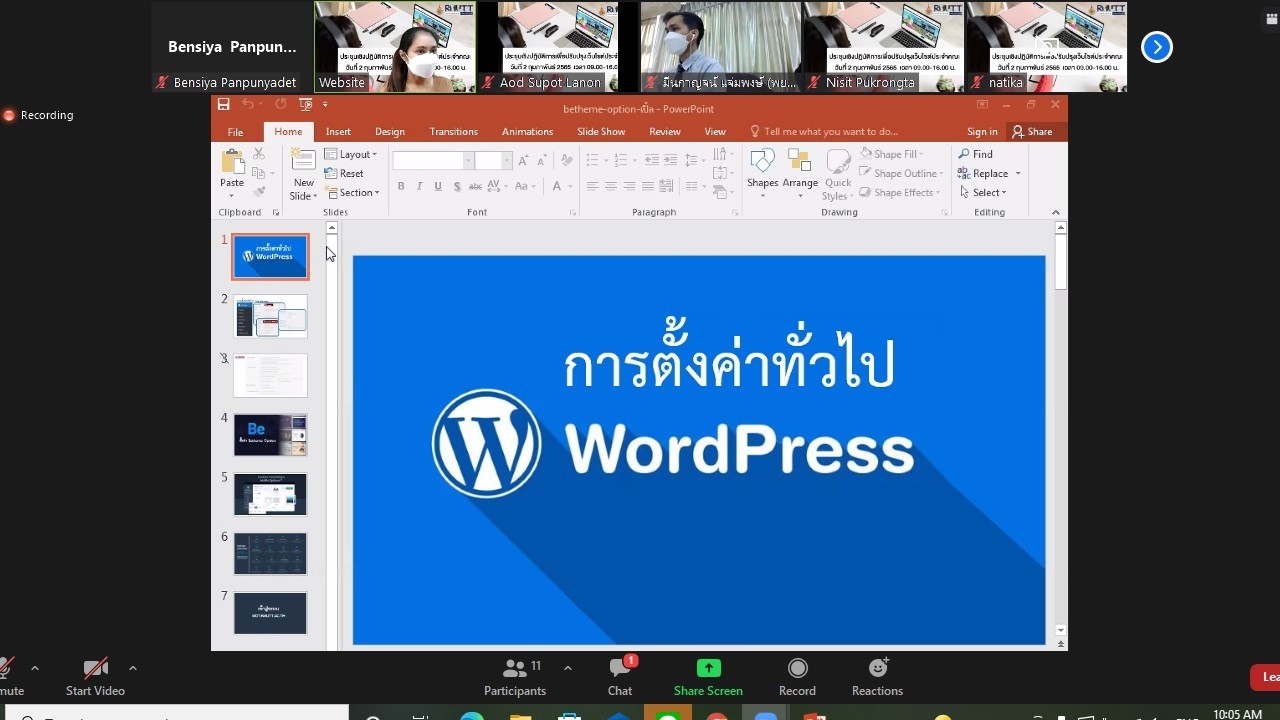Collapse the ribbon with the chevron
The width and height of the screenshot is (1280, 720).
point(1055,212)
